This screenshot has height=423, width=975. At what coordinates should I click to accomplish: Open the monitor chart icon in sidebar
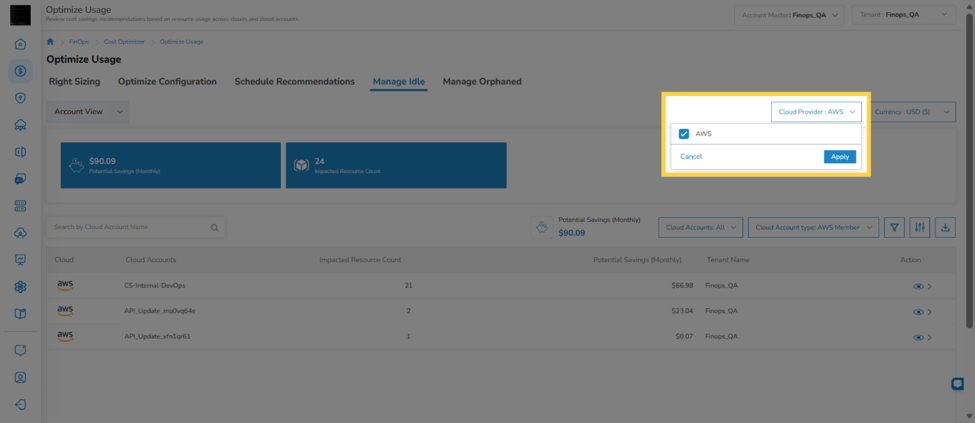pos(20,259)
